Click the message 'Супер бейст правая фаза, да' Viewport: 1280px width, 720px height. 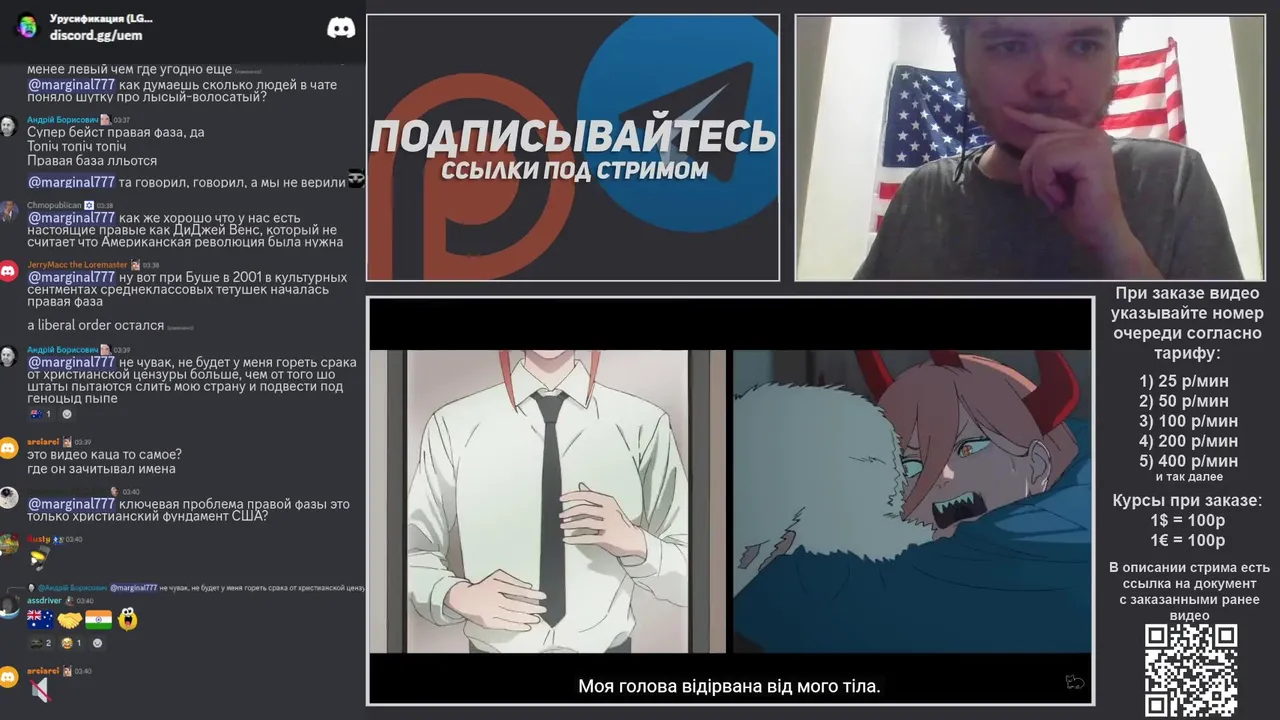pos(116,132)
